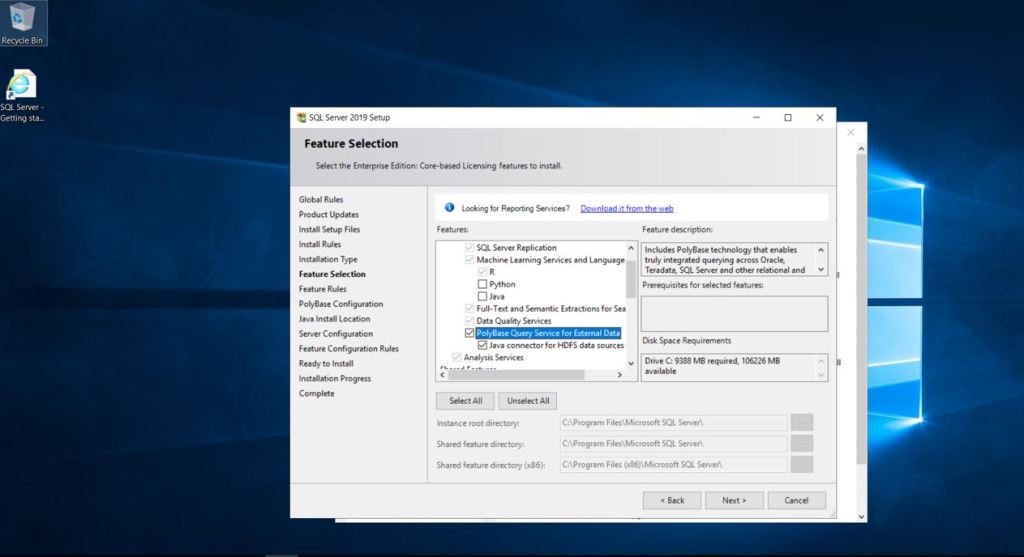Enable the Python feature checkbox
Viewport: 1024px width, 557px height.
click(x=483, y=284)
